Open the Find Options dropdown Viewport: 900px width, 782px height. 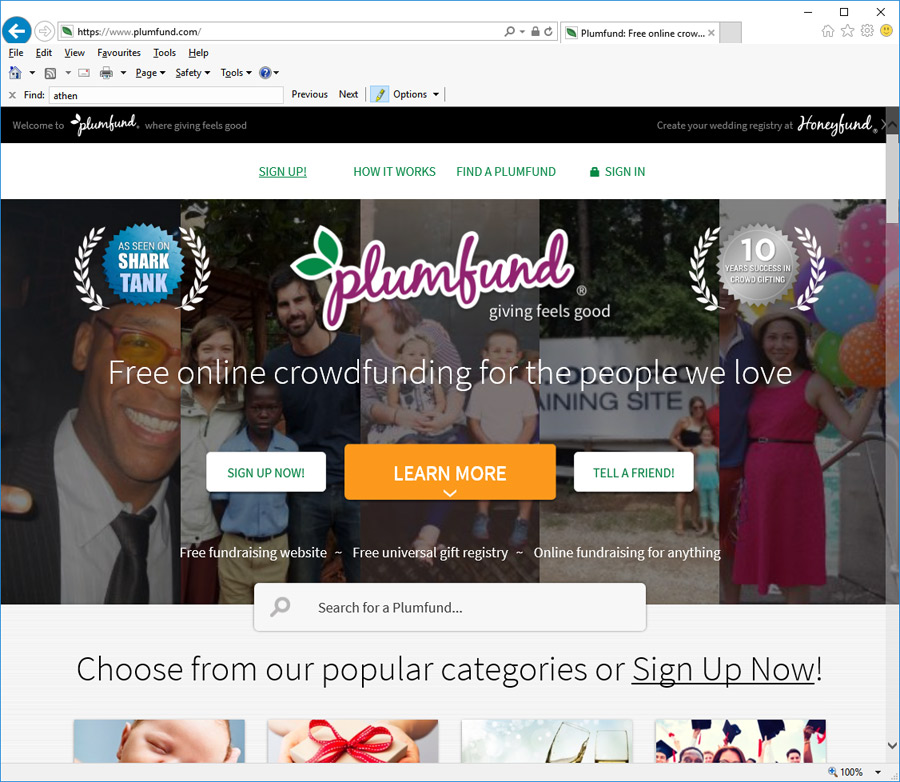[416, 94]
